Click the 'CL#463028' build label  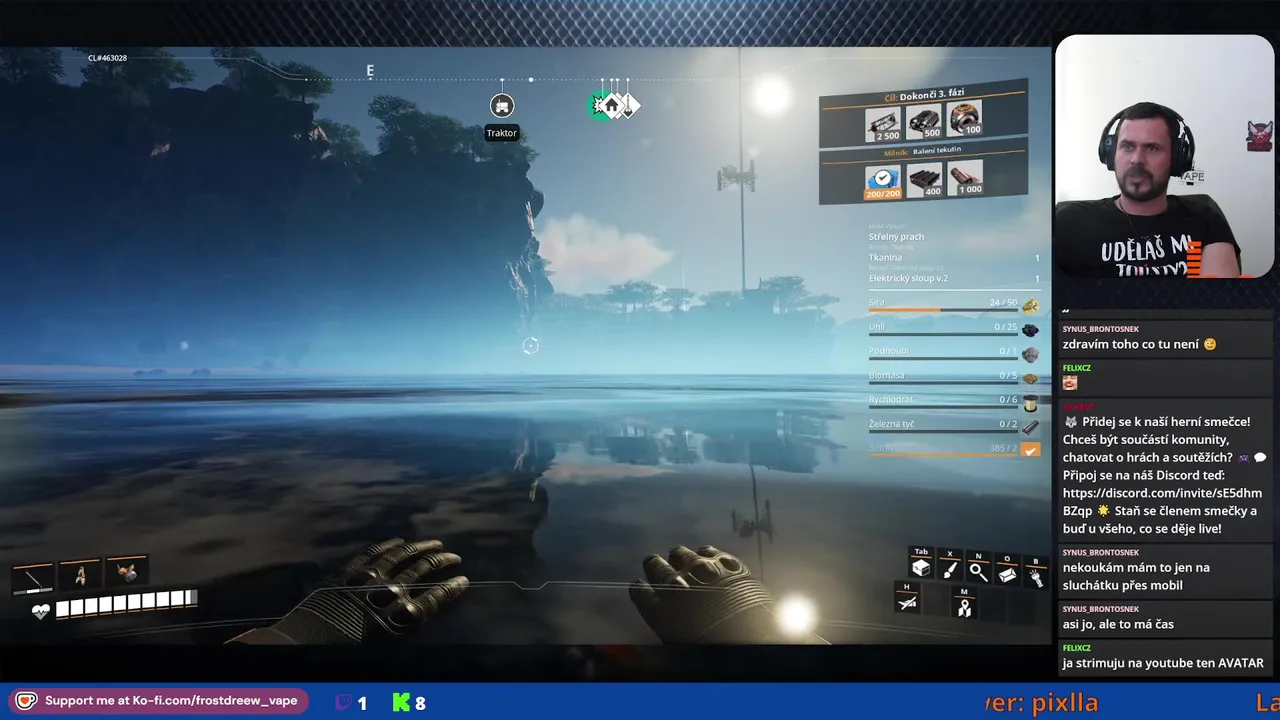pyautogui.click(x=107, y=58)
